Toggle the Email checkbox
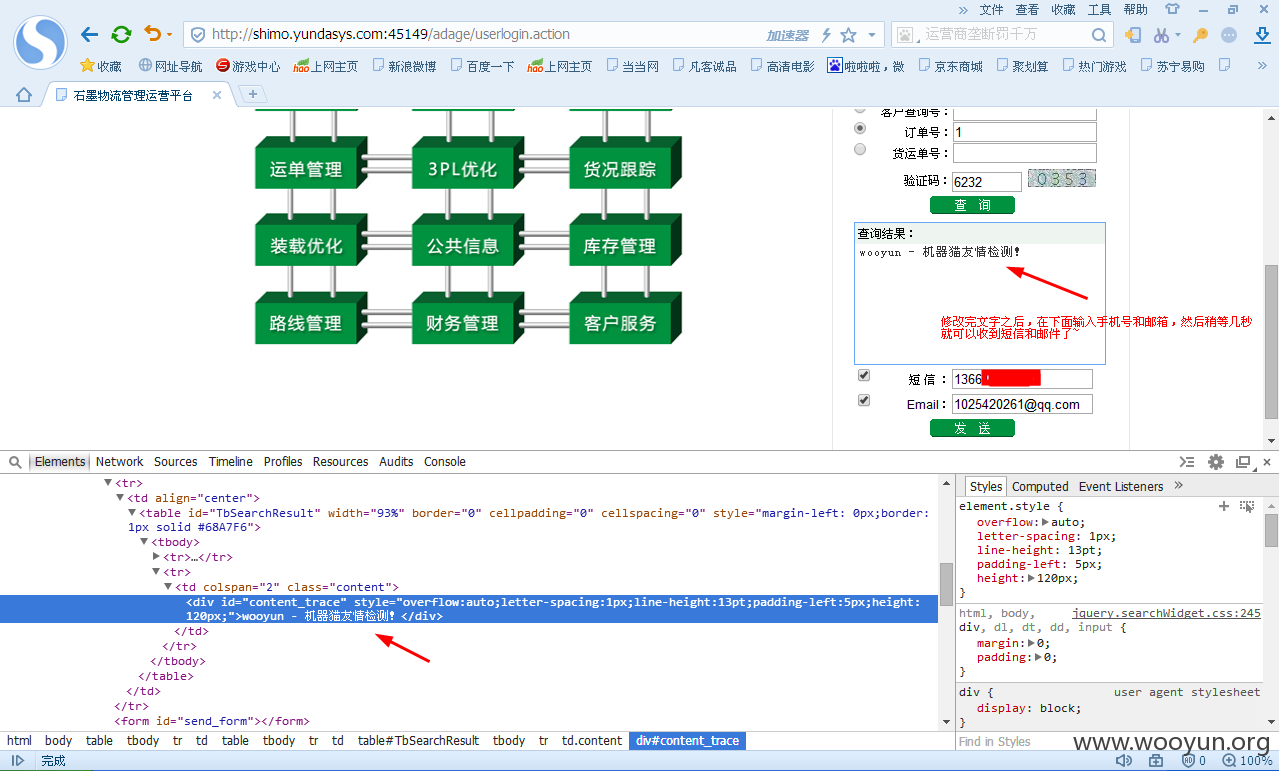Image resolution: width=1279 pixels, height=771 pixels. tap(864, 400)
